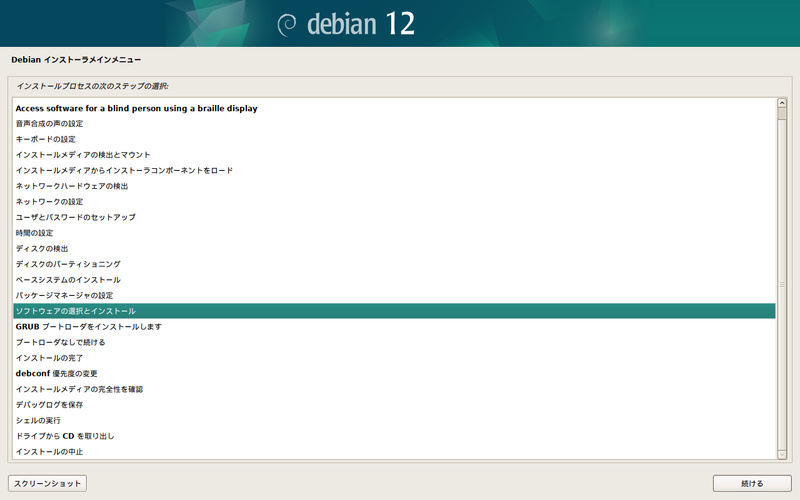
Task: Click the スクリーンショット button
Action: pyautogui.click(x=47, y=483)
